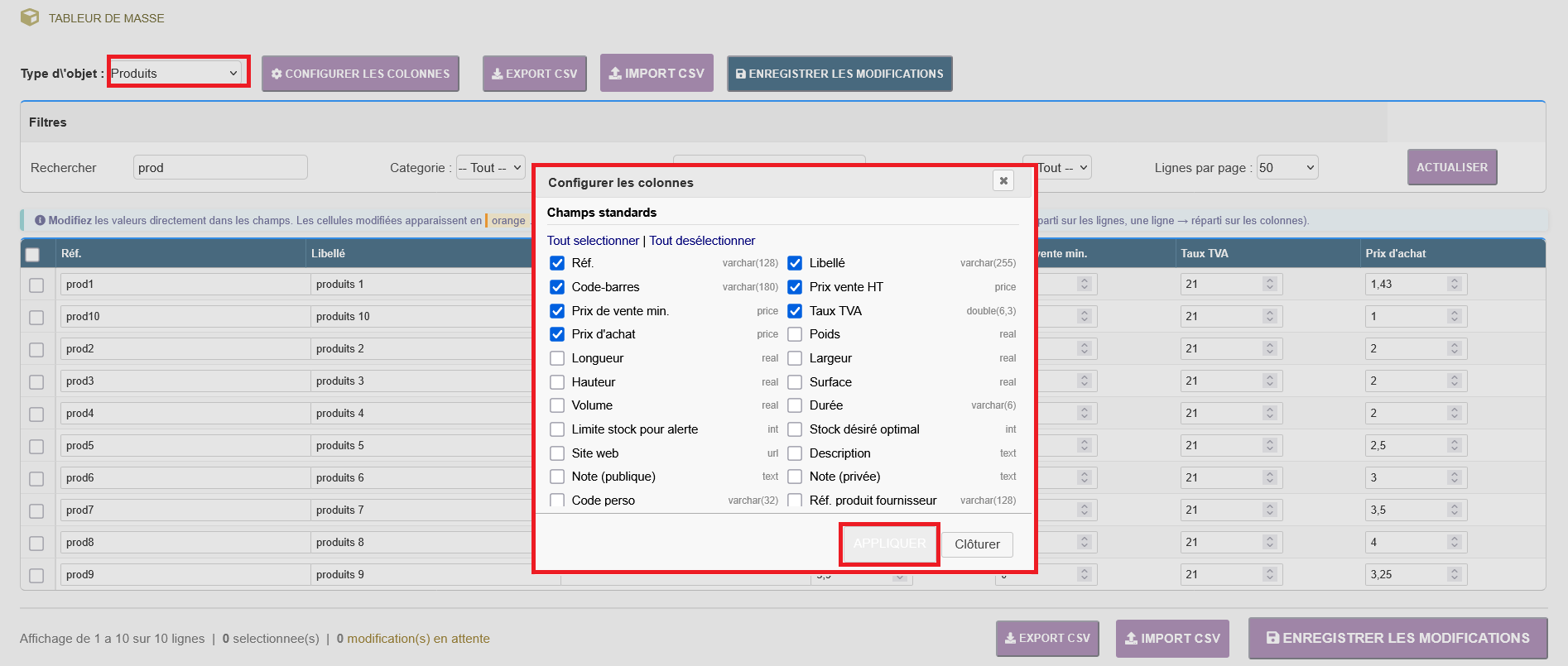Image resolution: width=1568 pixels, height=666 pixels.
Task: Click bottom Import CSV button
Action: [1172, 638]
